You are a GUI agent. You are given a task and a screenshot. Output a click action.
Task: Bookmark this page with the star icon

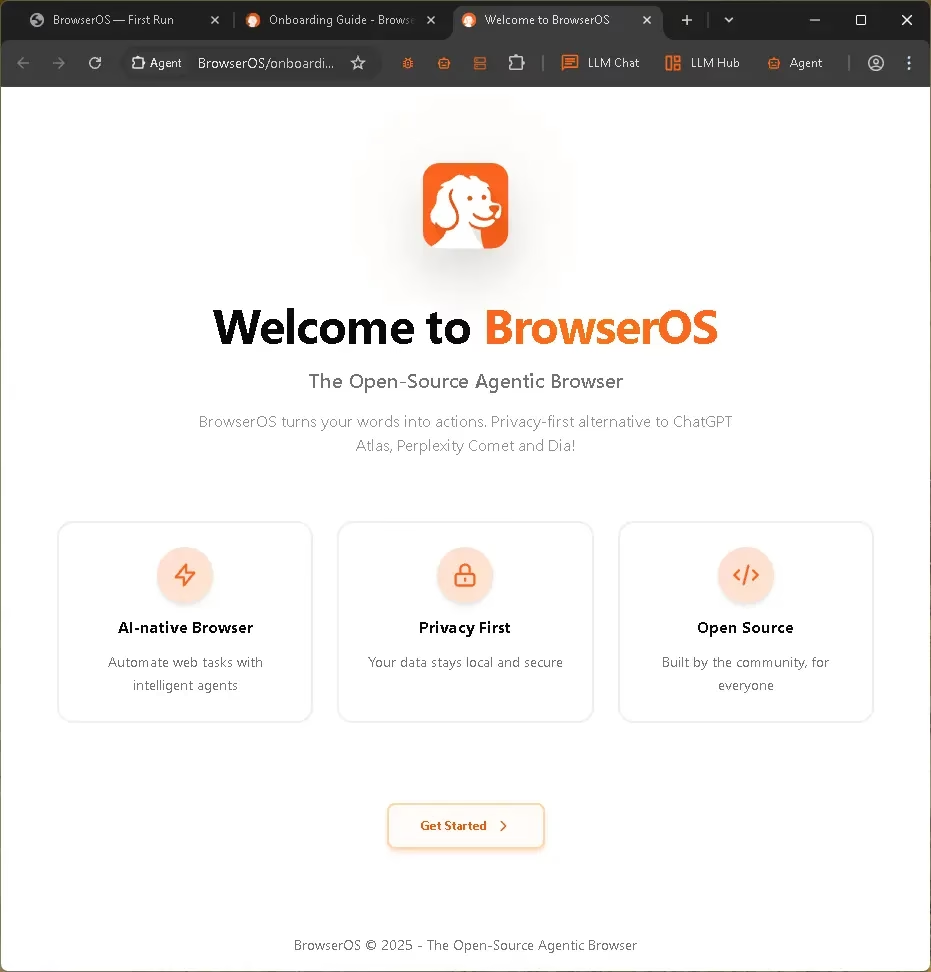point(358,63)
